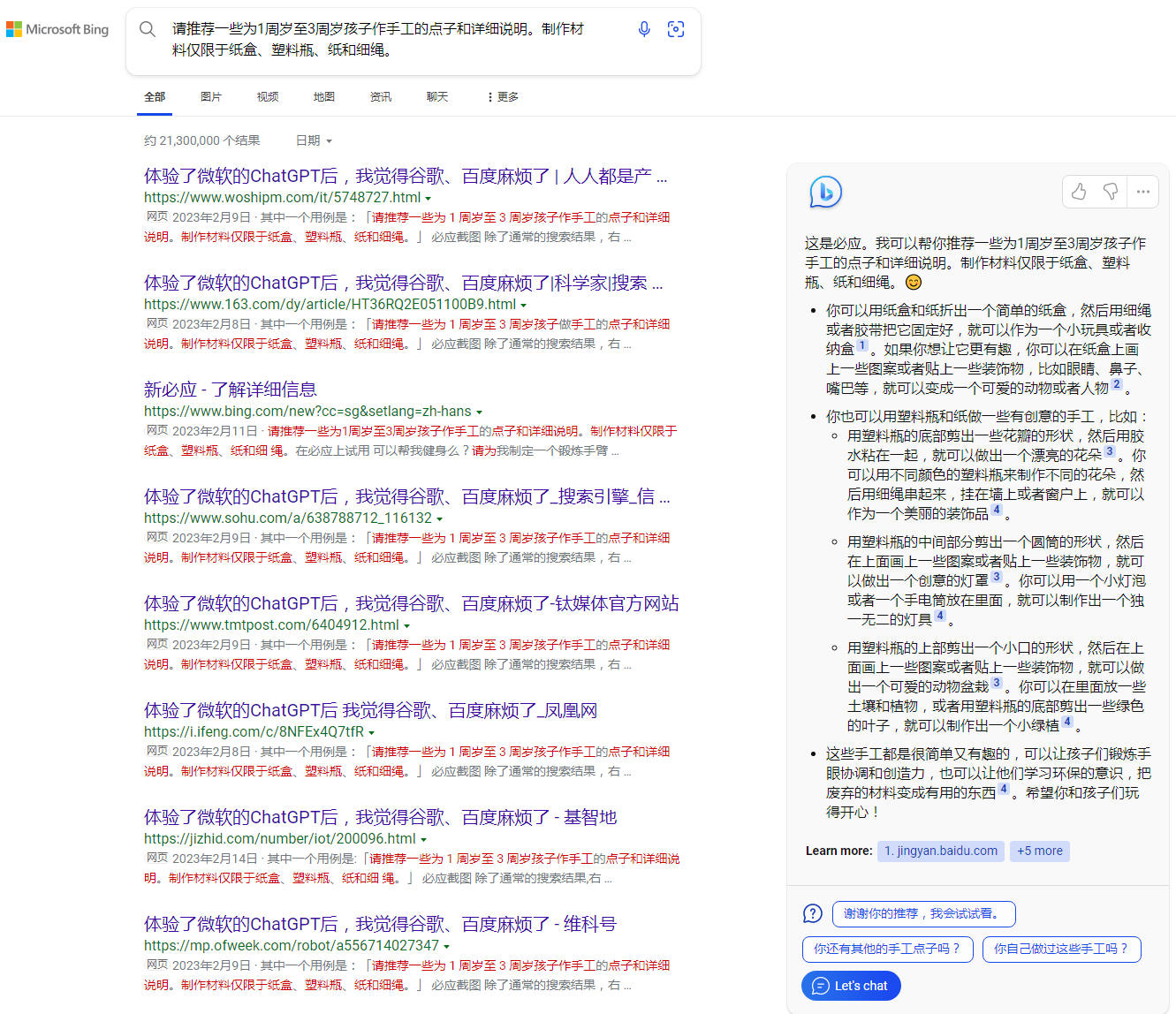Click citation 1 after 收纳盒
The height and width of the screenshot is (1014, 1176).
click(x=862, y=346)
